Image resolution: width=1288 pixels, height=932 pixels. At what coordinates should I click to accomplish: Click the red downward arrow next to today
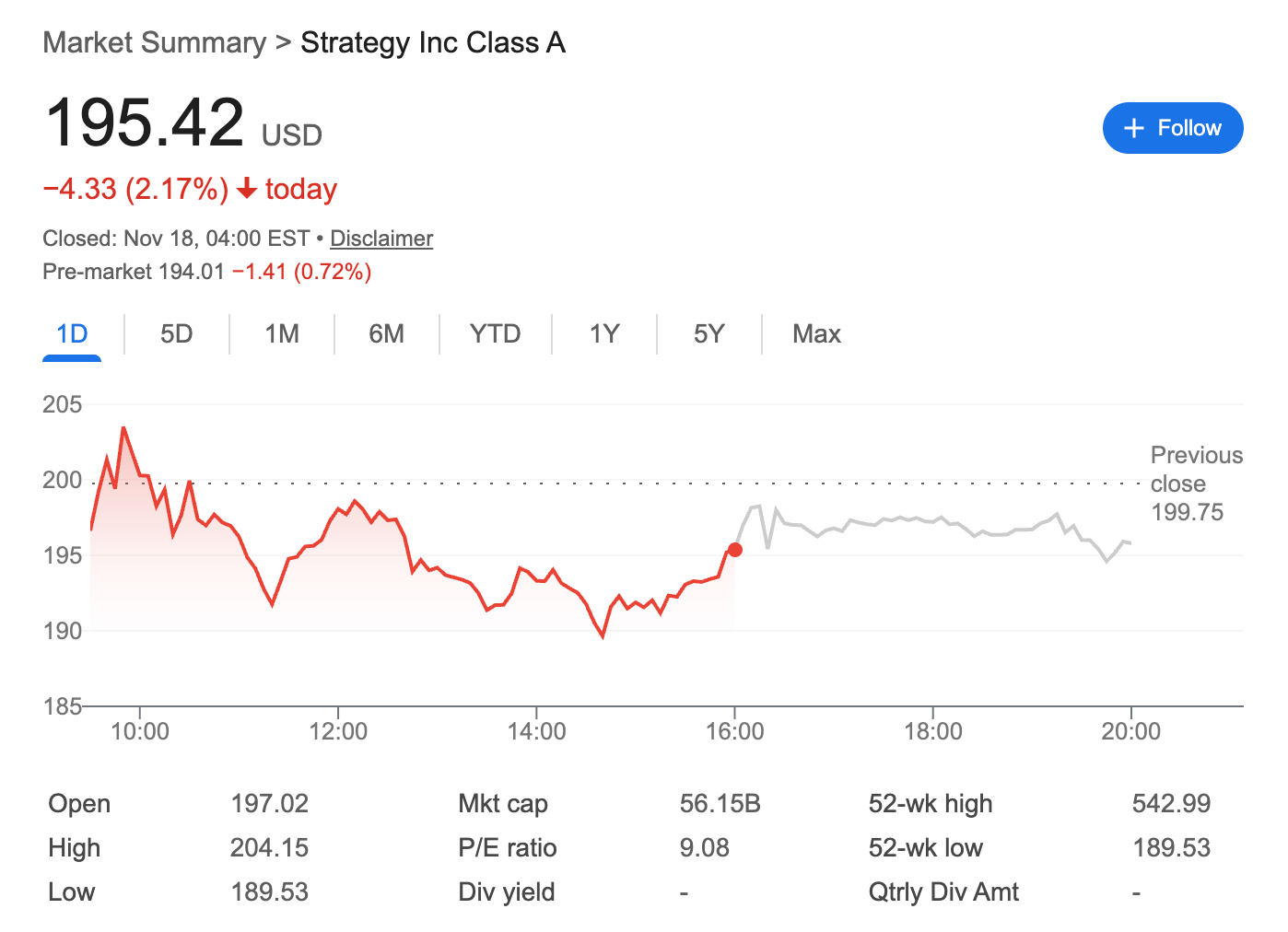coord(246,190)
